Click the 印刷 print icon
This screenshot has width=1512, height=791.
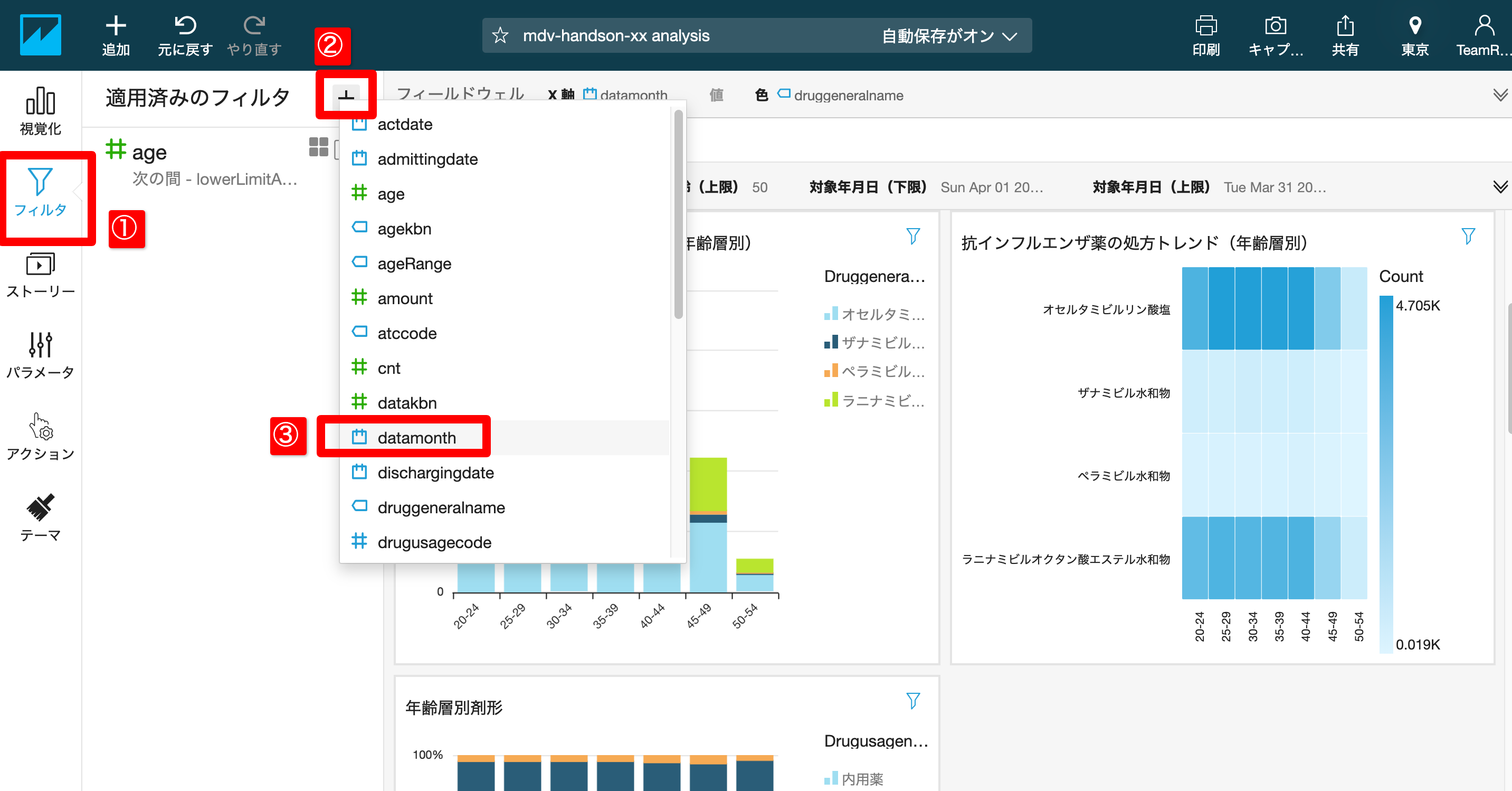[x=1205, y=25]
